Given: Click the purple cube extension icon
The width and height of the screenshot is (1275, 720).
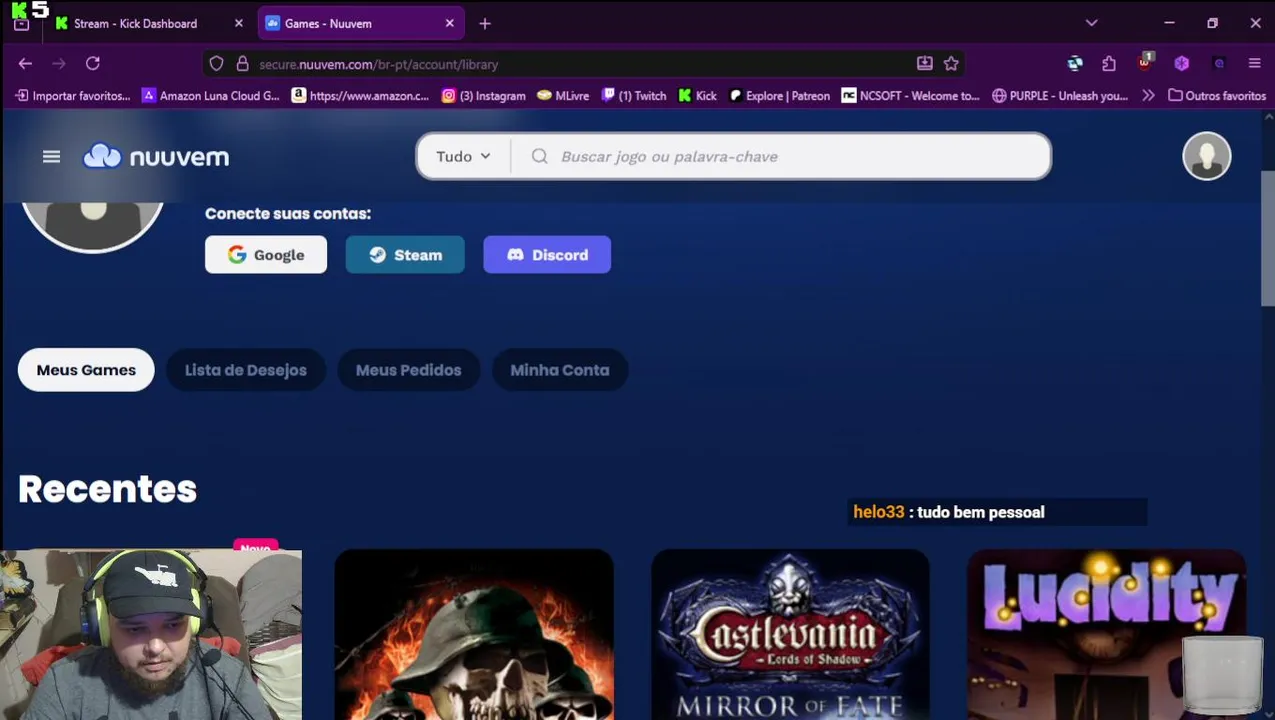Looking at the screenshot, I should (x=1181, y=64).
